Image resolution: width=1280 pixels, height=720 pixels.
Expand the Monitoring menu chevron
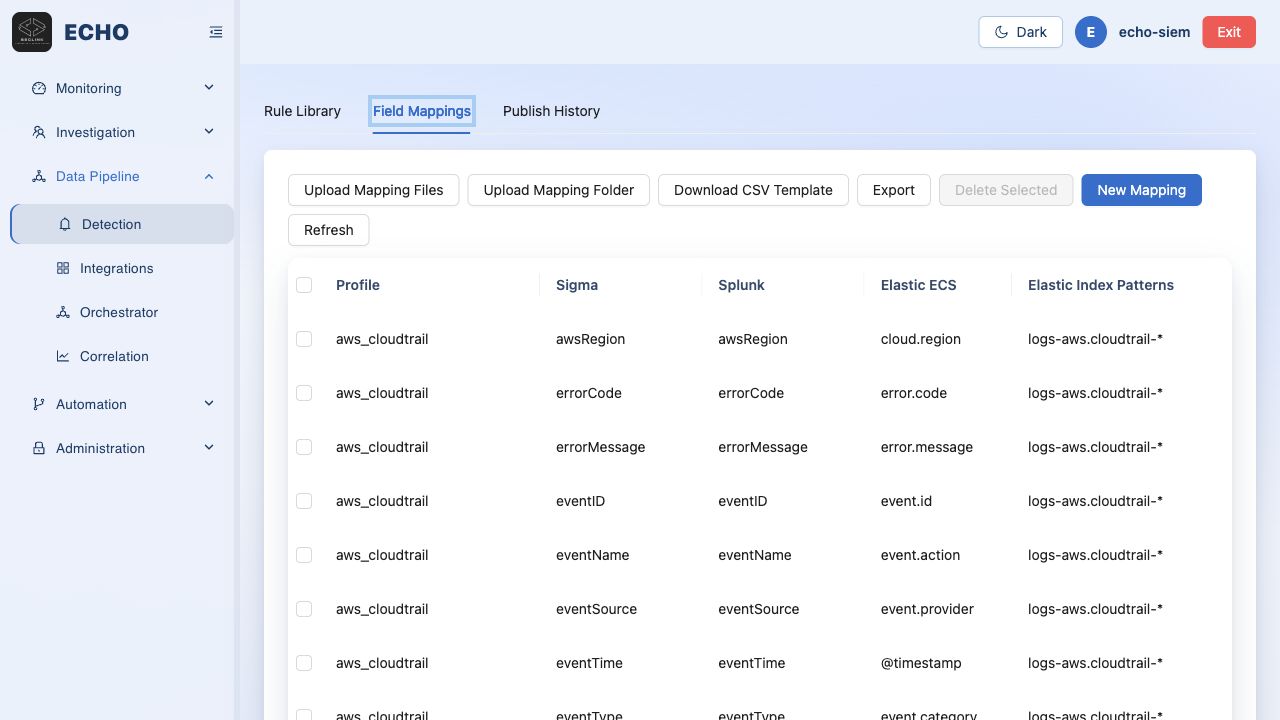pyautogui.click(x=209, y=88)
